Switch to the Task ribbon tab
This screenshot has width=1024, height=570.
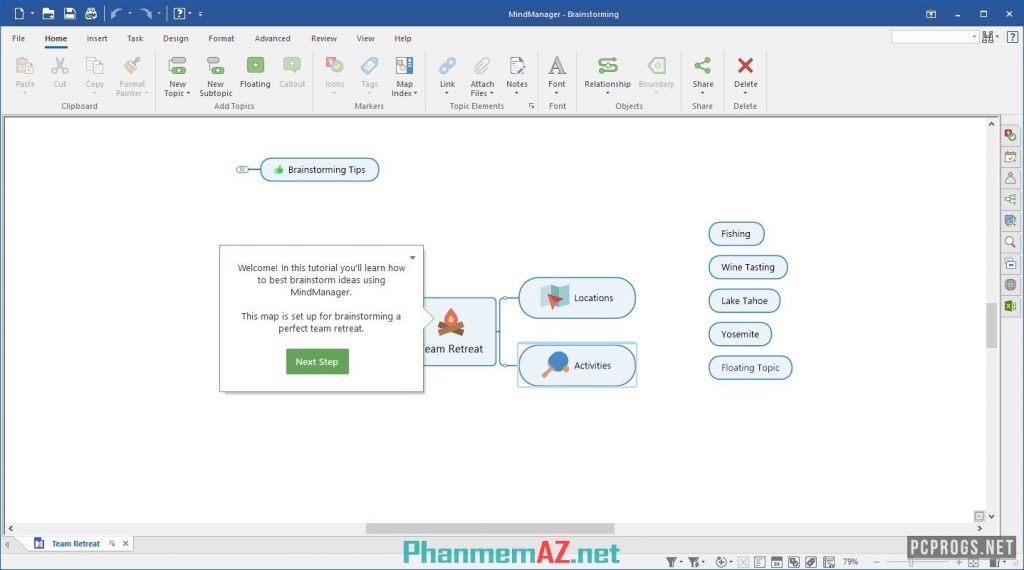[x=135, y=39]
